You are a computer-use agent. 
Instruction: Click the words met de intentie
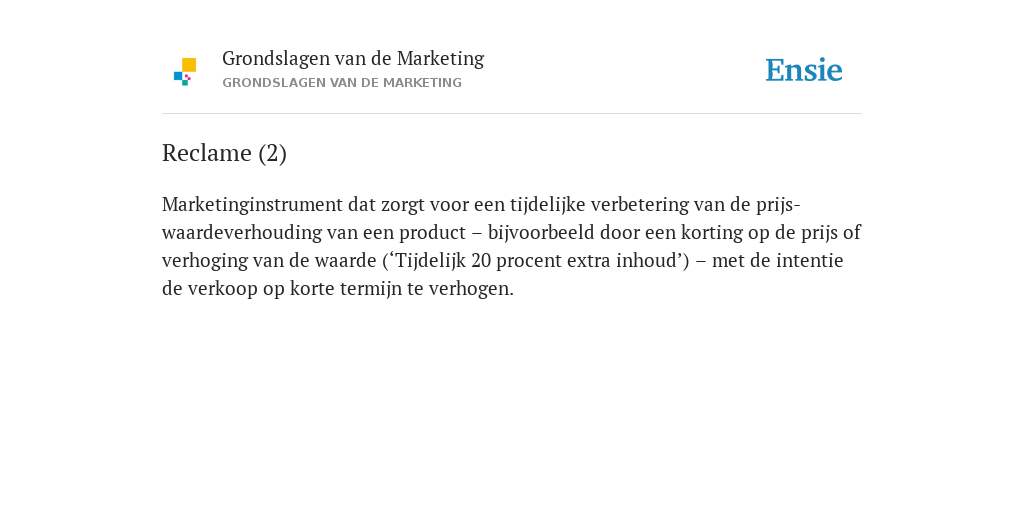777,261
